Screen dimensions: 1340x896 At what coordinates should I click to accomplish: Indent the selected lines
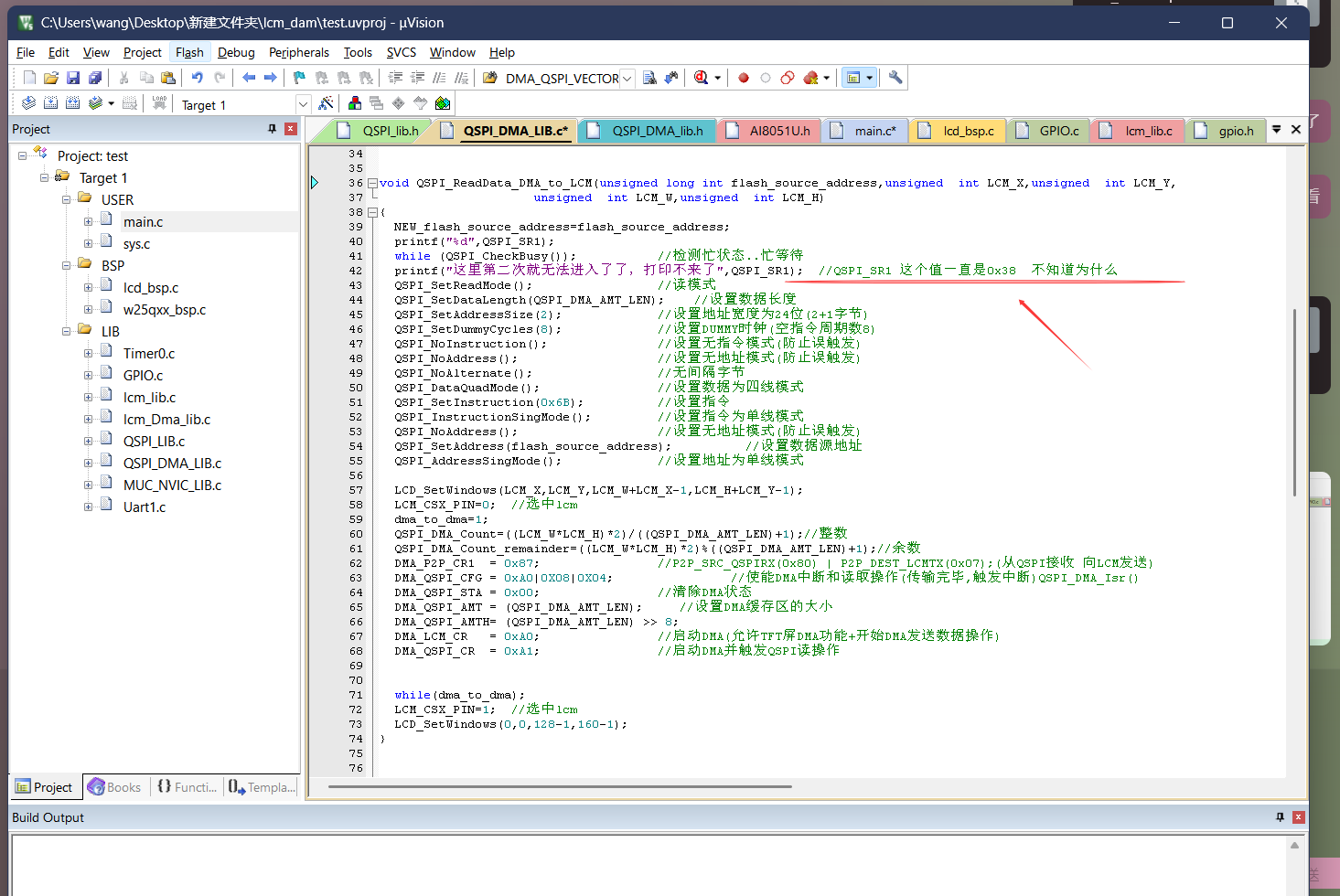tap(395, 78)
